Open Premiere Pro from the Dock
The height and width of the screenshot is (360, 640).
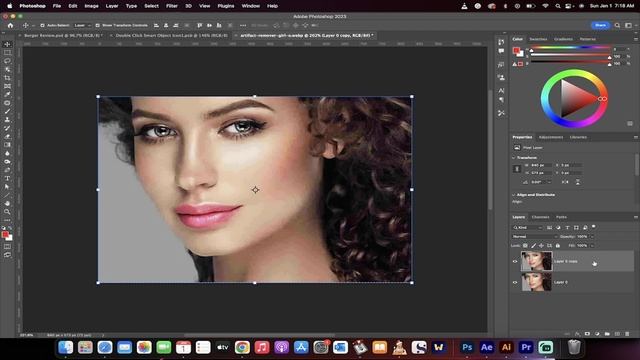click(x=526, y=347)
